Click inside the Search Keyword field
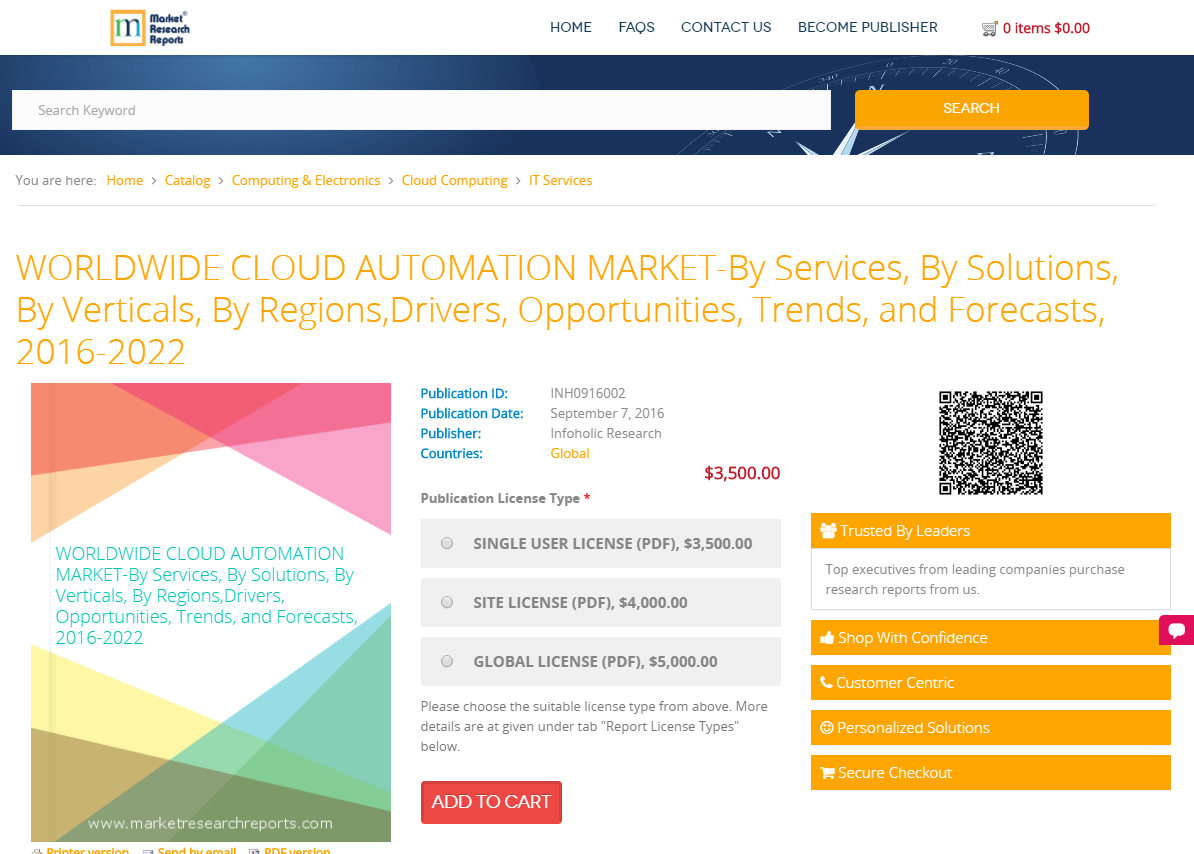The height and width of the screenshot is (854, 1194). [x=420, y=109]
